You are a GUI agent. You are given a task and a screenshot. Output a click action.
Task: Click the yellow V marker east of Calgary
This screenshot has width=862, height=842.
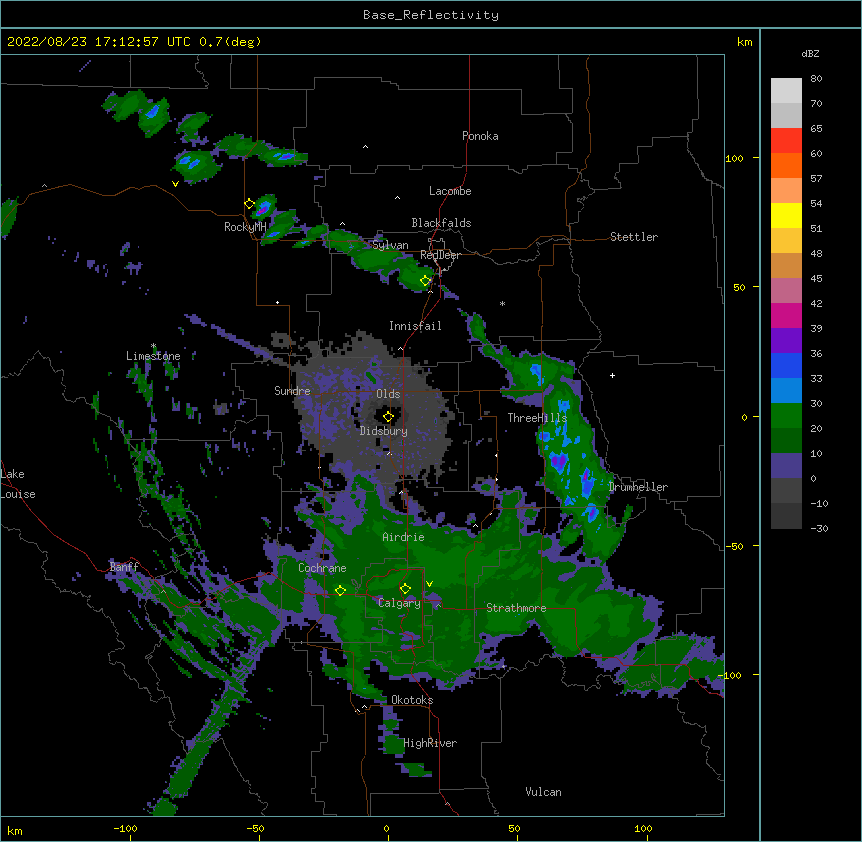429,584
